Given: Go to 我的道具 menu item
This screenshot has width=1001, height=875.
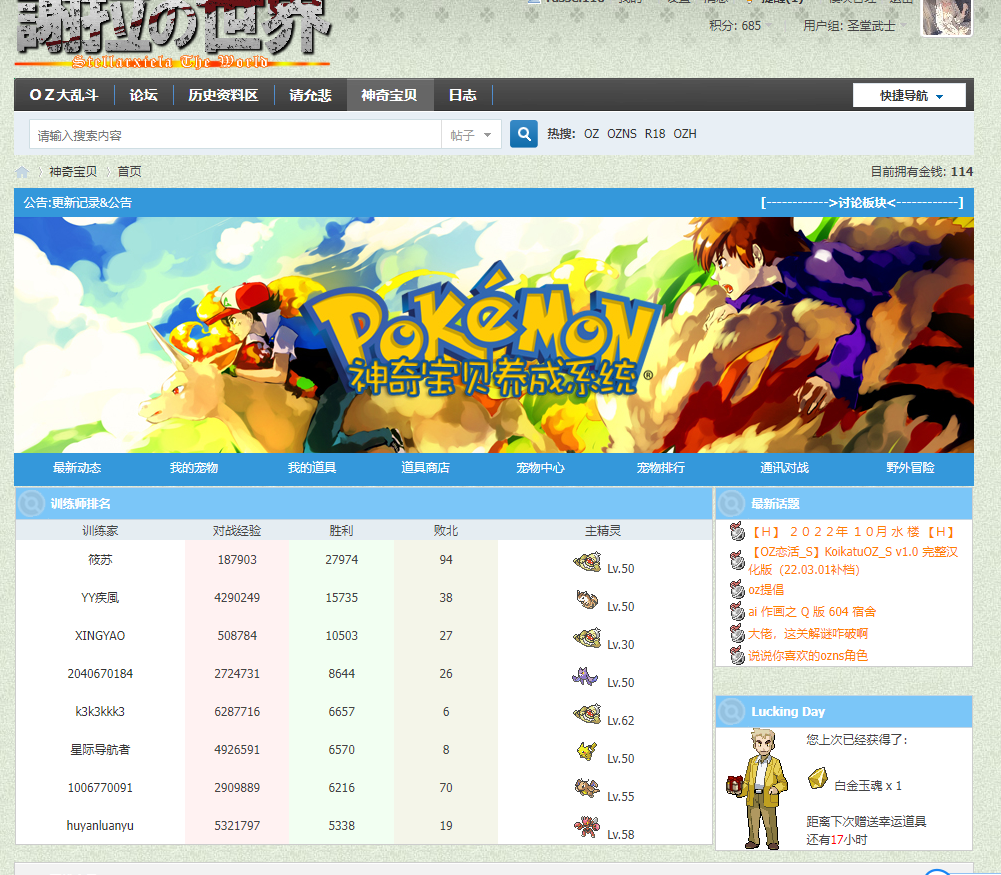Looking at the screenshot, I should tap(312, 468).
